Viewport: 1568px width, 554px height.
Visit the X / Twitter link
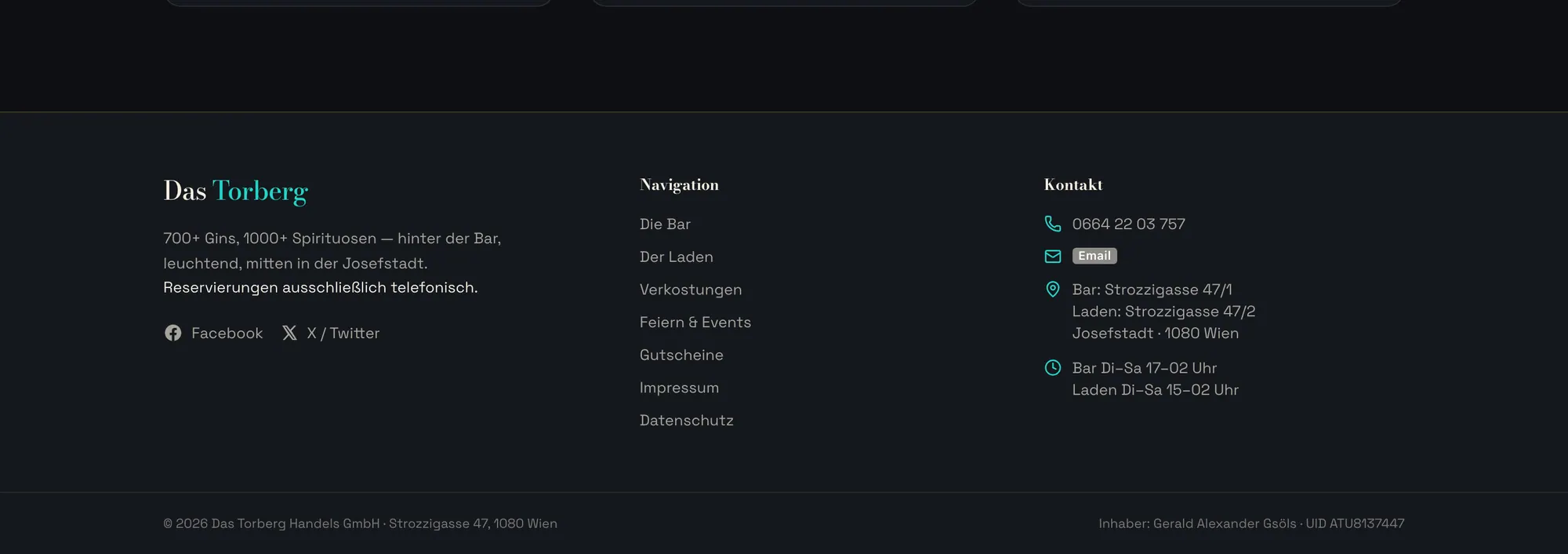point(343,333)
